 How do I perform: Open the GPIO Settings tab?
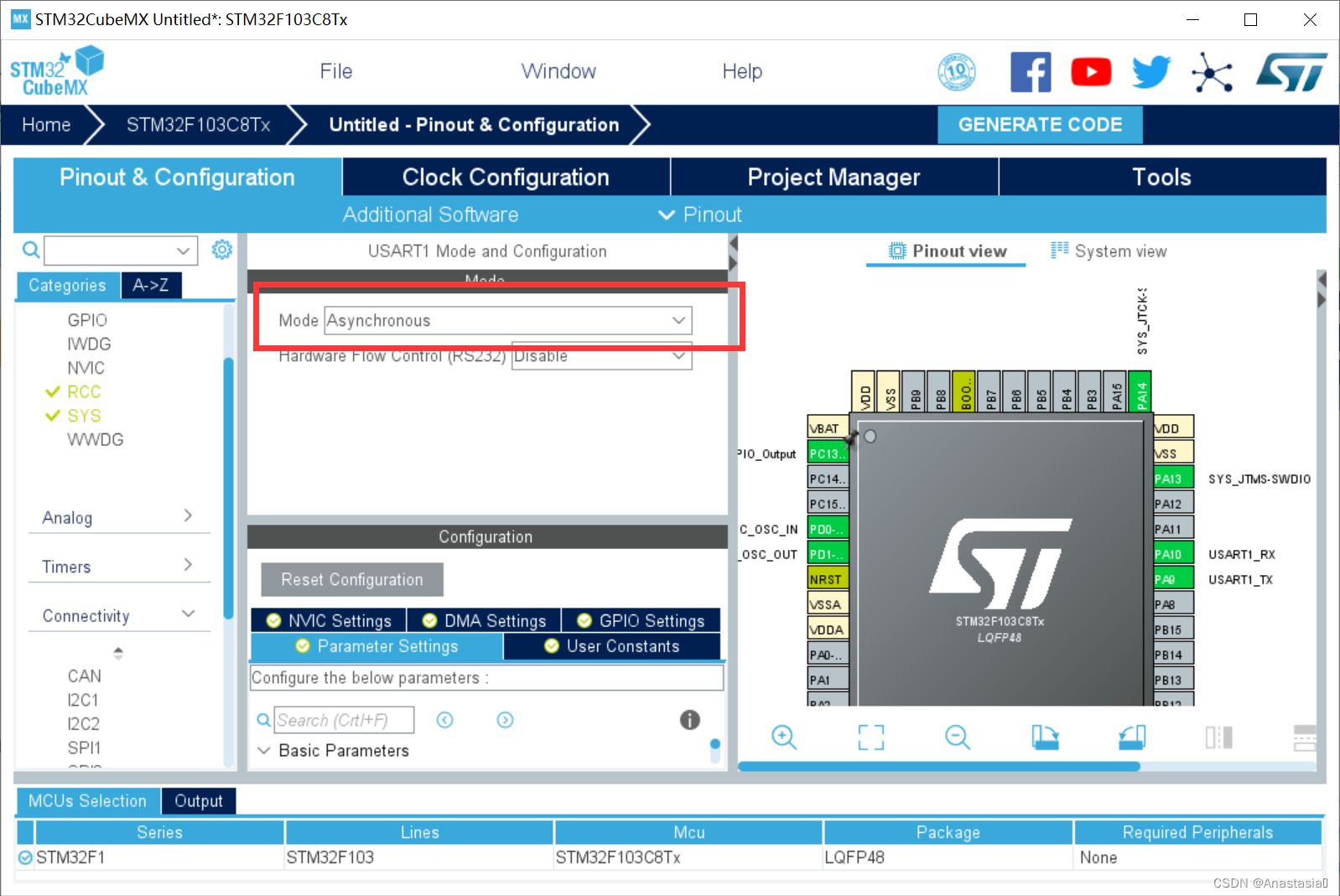point(641,620)
